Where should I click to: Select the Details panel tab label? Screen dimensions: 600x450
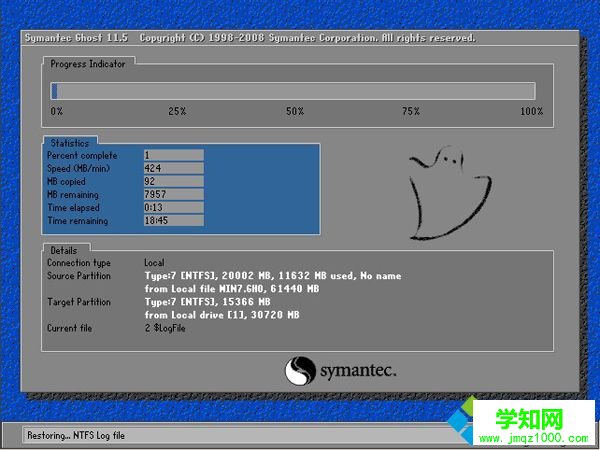(x=64, y=251)
